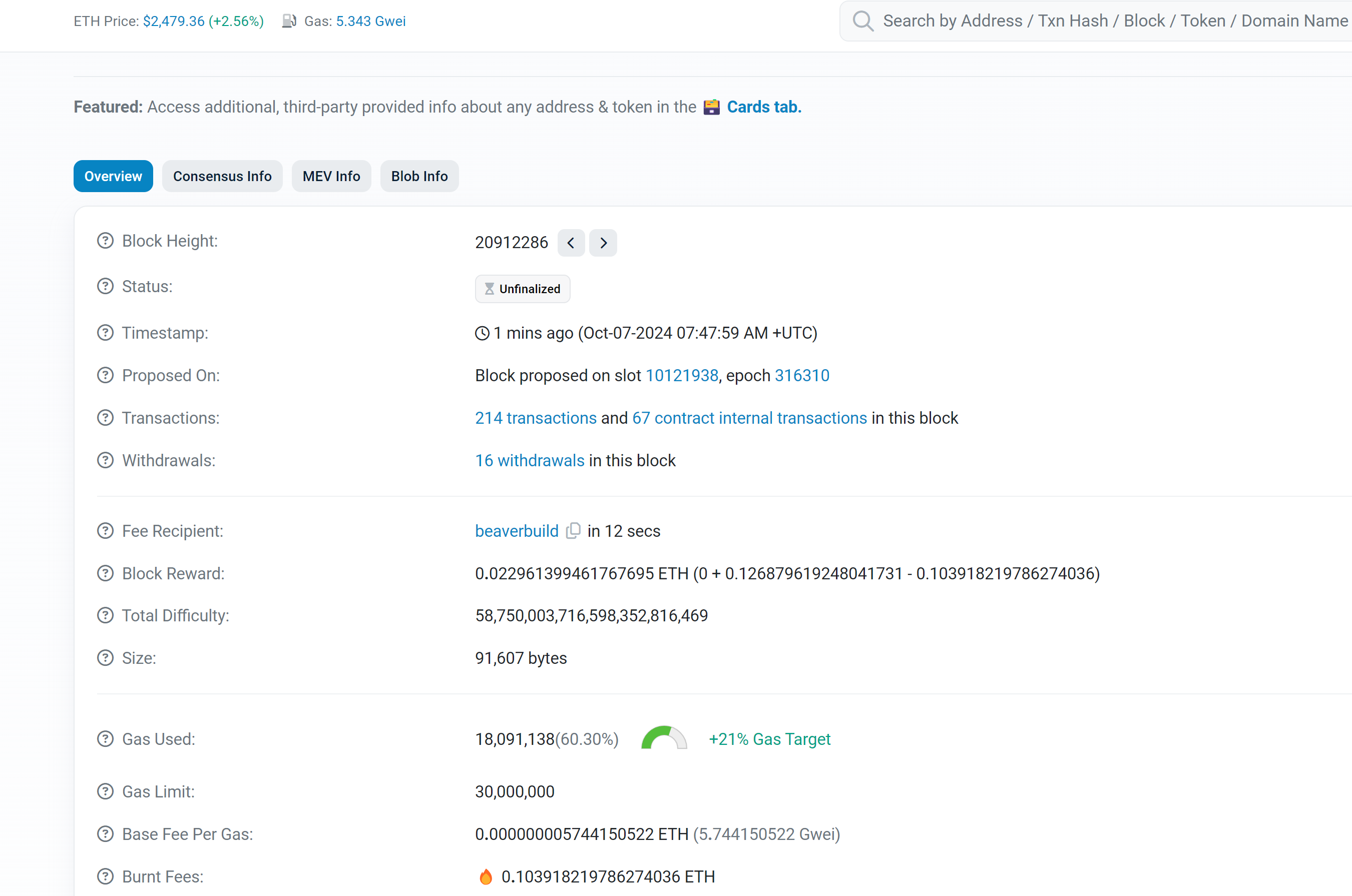Select the Blob Info tab
The width and height of the screenshot is (1352, 896).
pos(419,176)
